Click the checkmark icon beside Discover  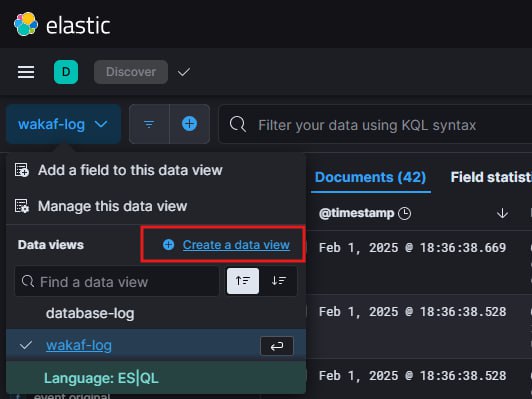coord(184,72)
